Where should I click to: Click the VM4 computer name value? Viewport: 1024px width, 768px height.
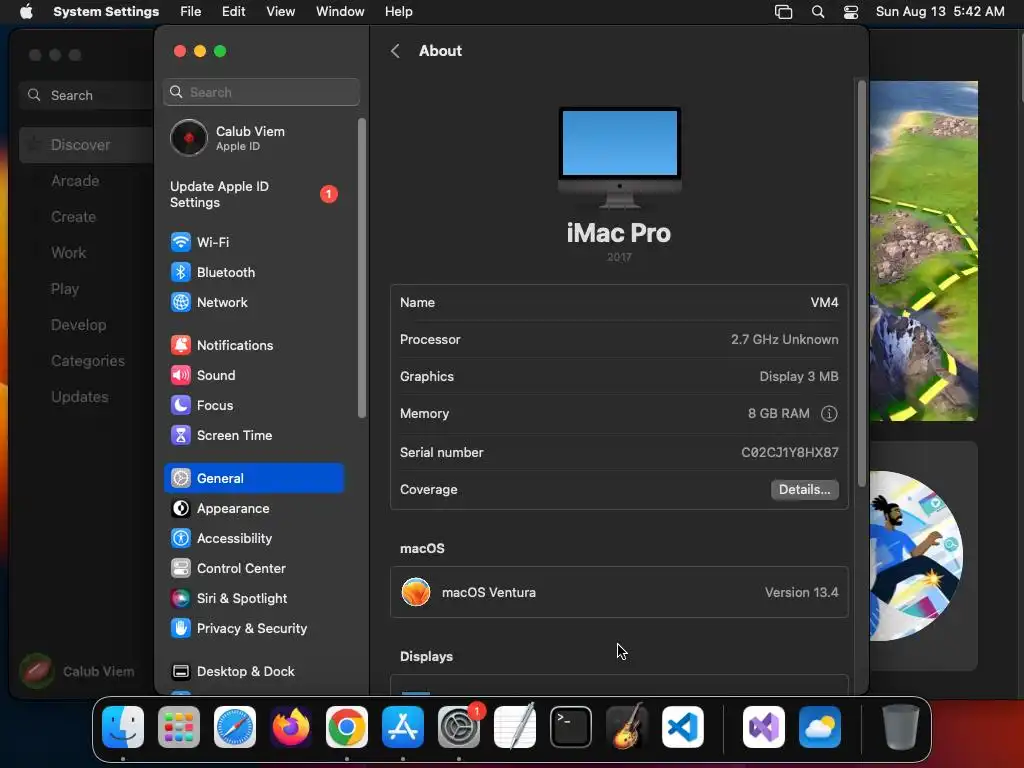tap(824, 302)
